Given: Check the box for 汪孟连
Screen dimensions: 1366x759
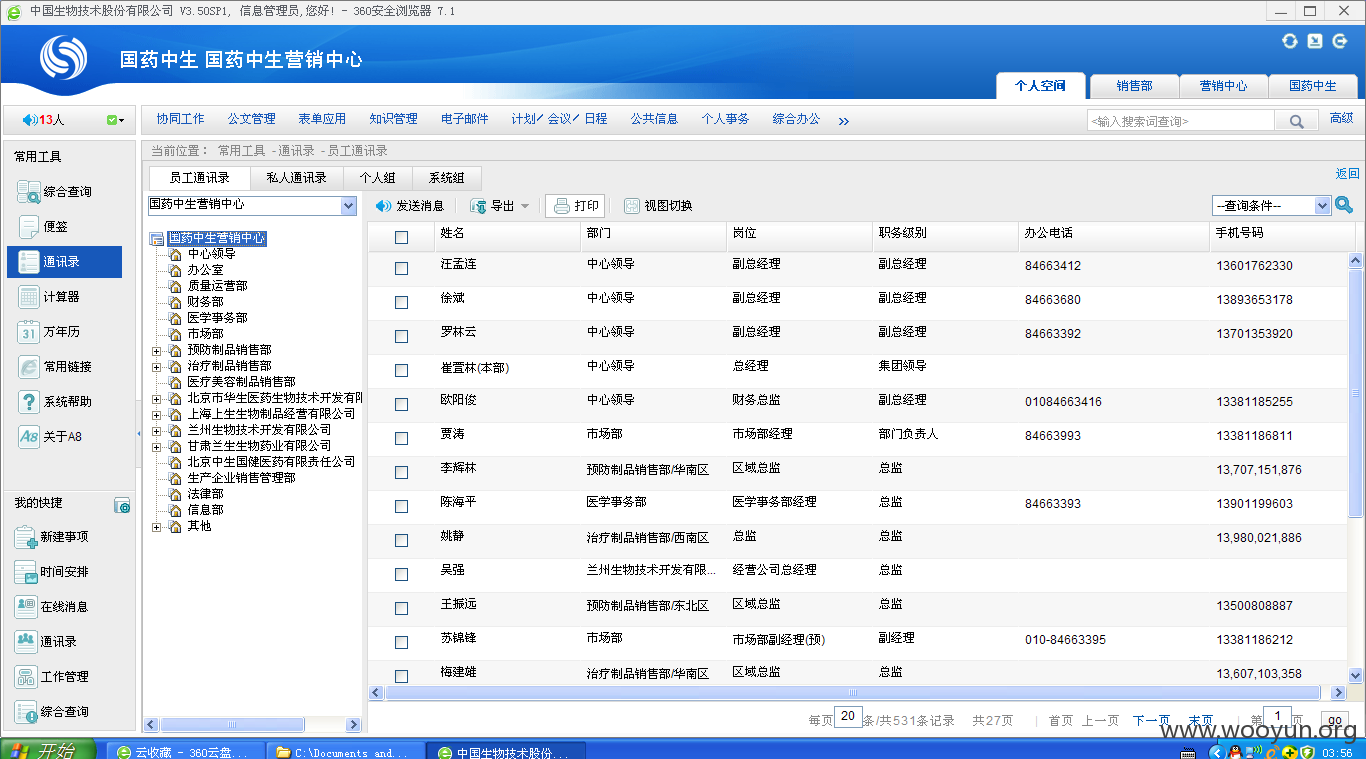Looking at the screenshot, I should tap(401, 268).
